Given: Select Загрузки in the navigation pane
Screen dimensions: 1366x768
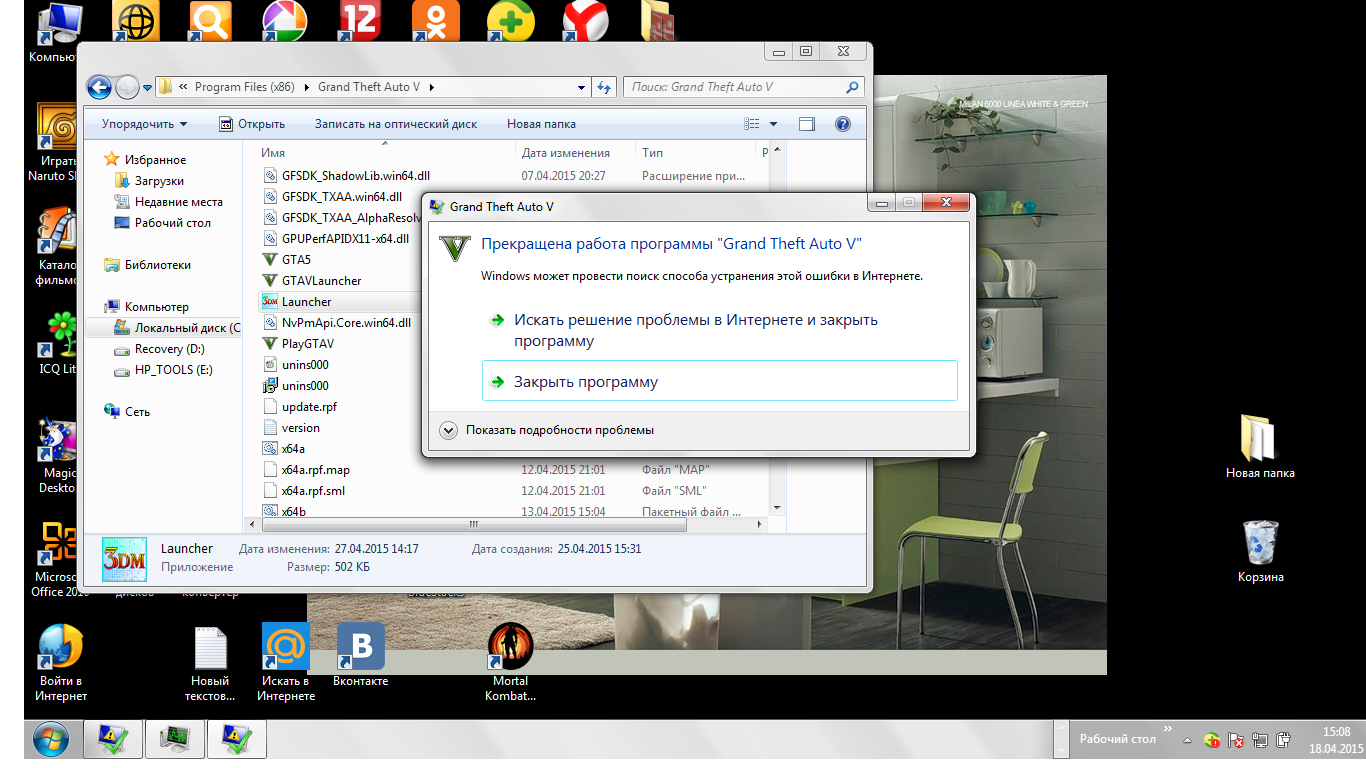Looking at the screenshot, I should click(x=150, y=181).
